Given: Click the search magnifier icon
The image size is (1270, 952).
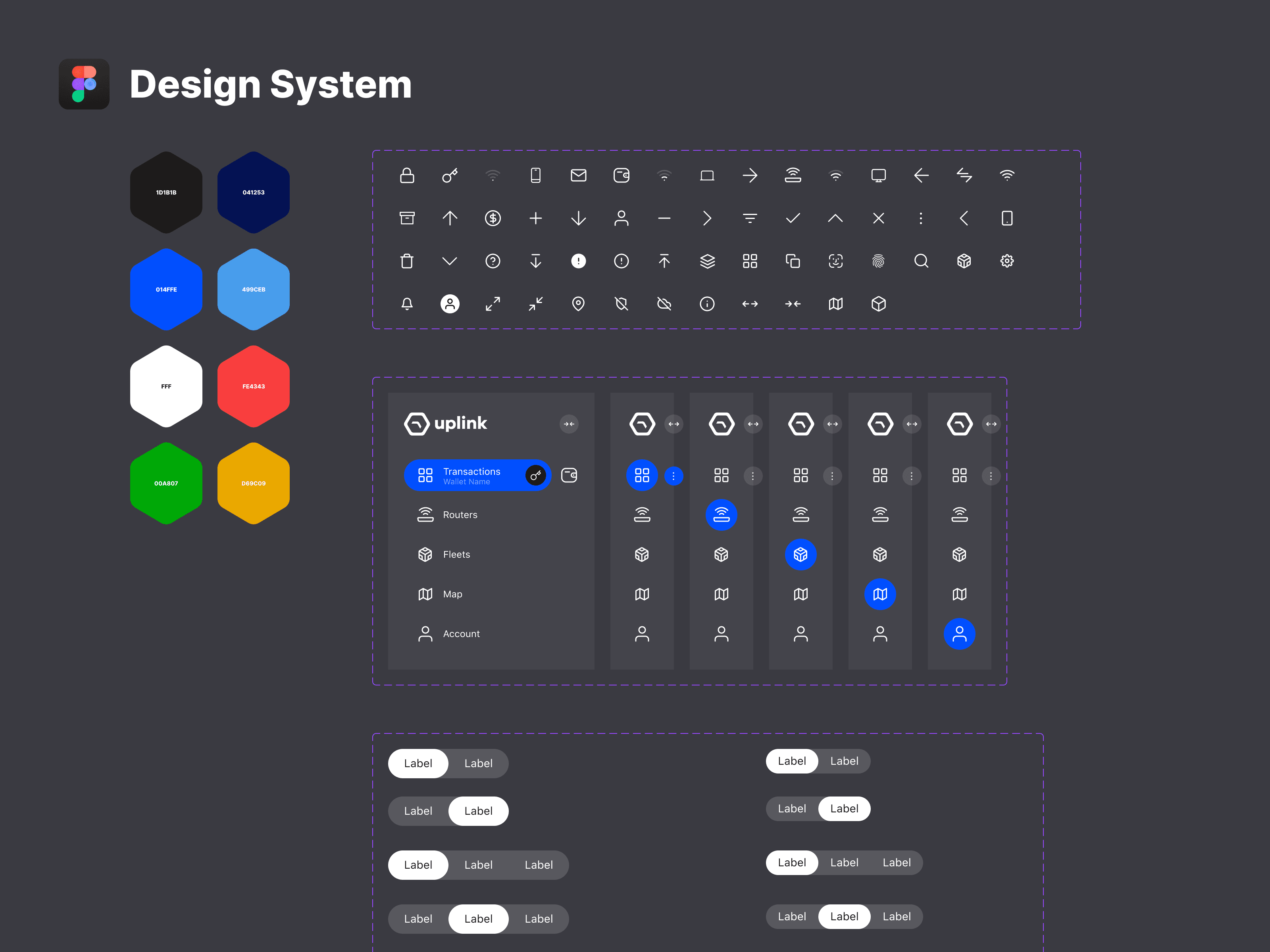Looking at the screenshot, I should [x=921, y=261].
